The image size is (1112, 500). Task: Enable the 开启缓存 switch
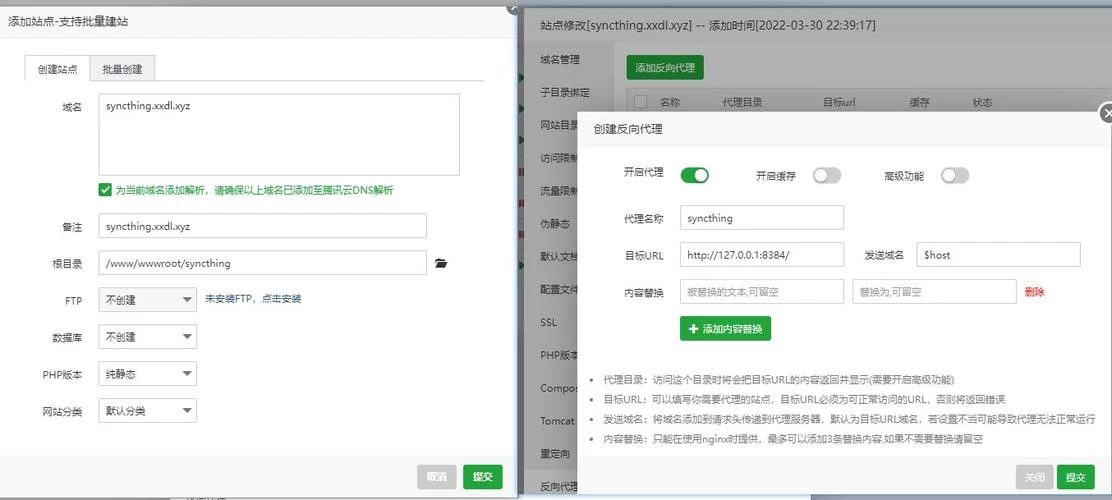(x=826, y=175)
